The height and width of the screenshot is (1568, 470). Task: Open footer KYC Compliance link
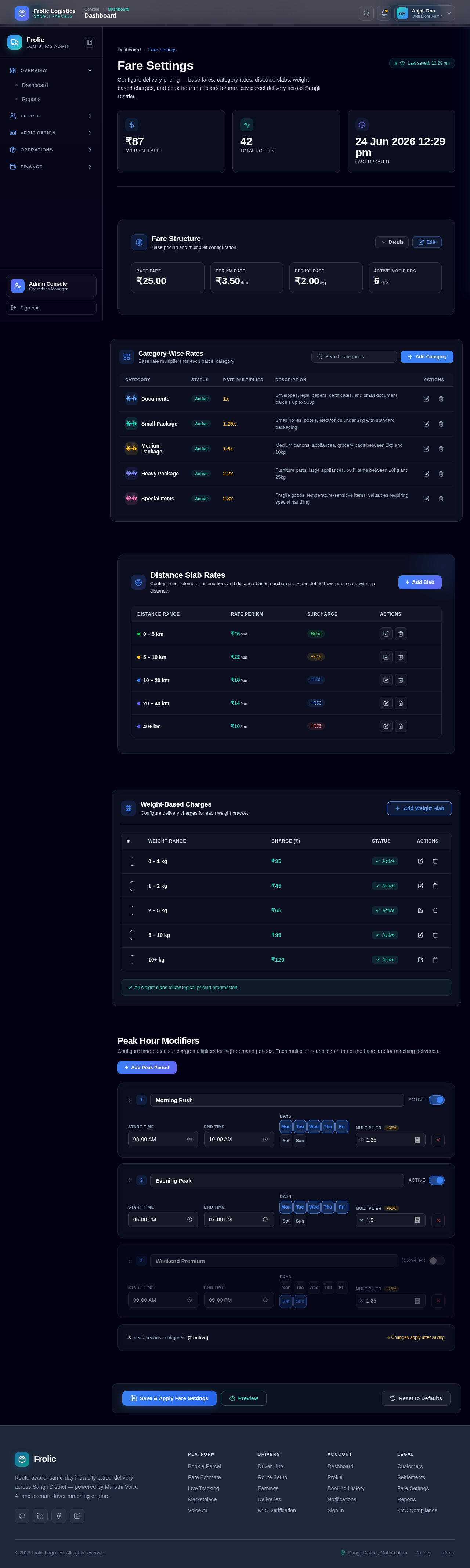click(417, 1510)
